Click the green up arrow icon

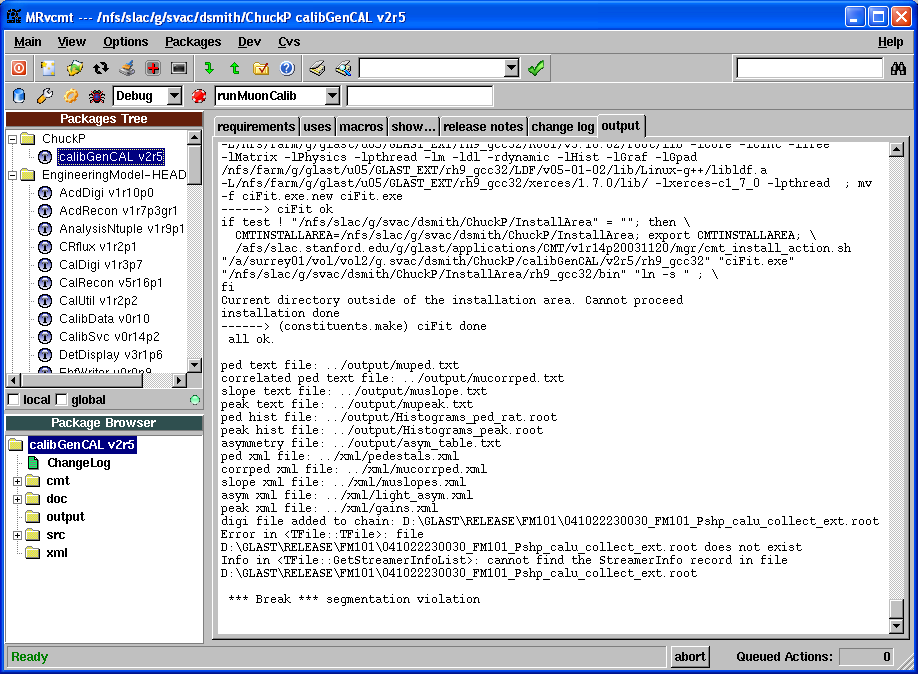pyautogui.click(x=235, y=69)
